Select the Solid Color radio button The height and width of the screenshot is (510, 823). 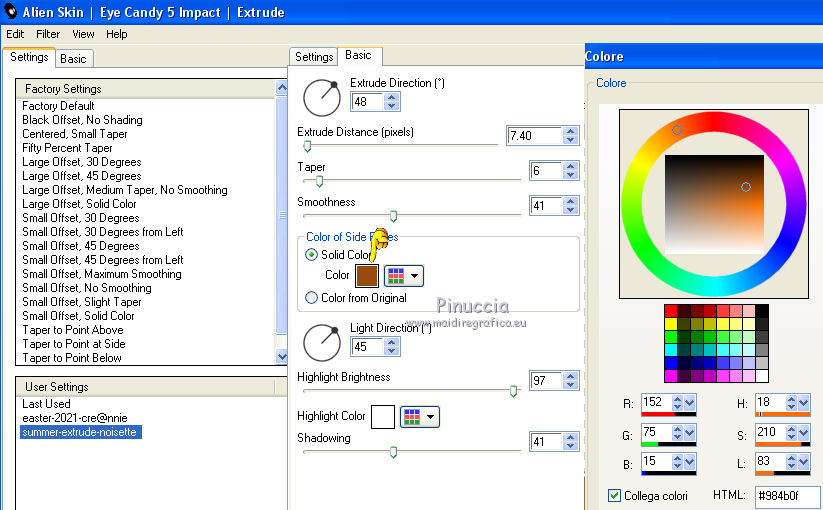click(311, 254)
